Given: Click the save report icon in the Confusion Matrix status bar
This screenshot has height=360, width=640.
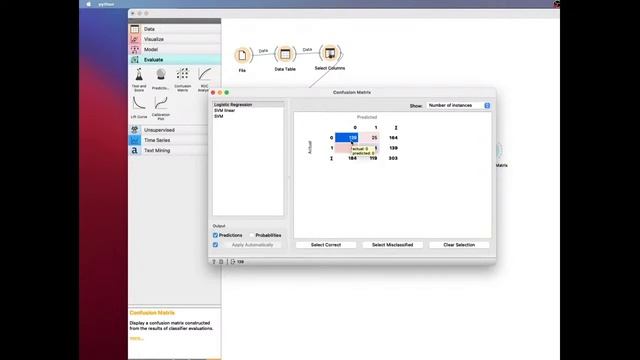Looking at the screenshot, I should pyautogui.click(x=221, y=262).
